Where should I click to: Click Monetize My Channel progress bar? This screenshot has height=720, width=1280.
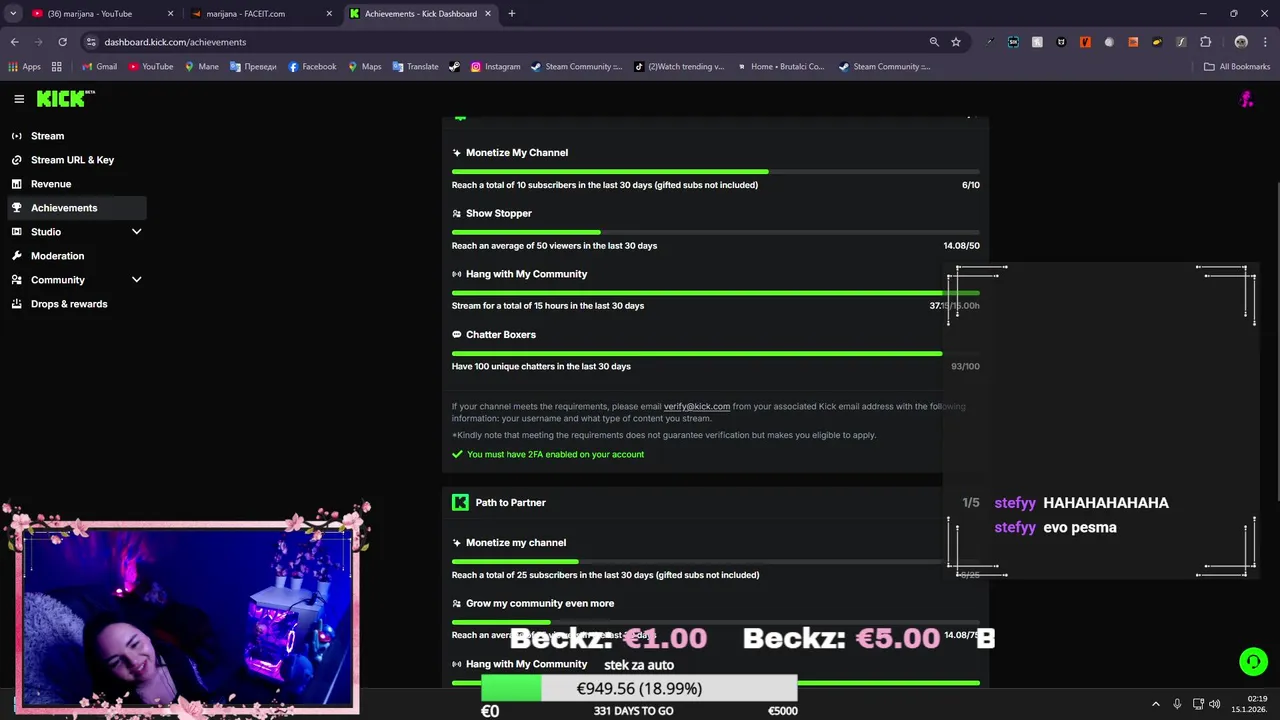point(715,172)
